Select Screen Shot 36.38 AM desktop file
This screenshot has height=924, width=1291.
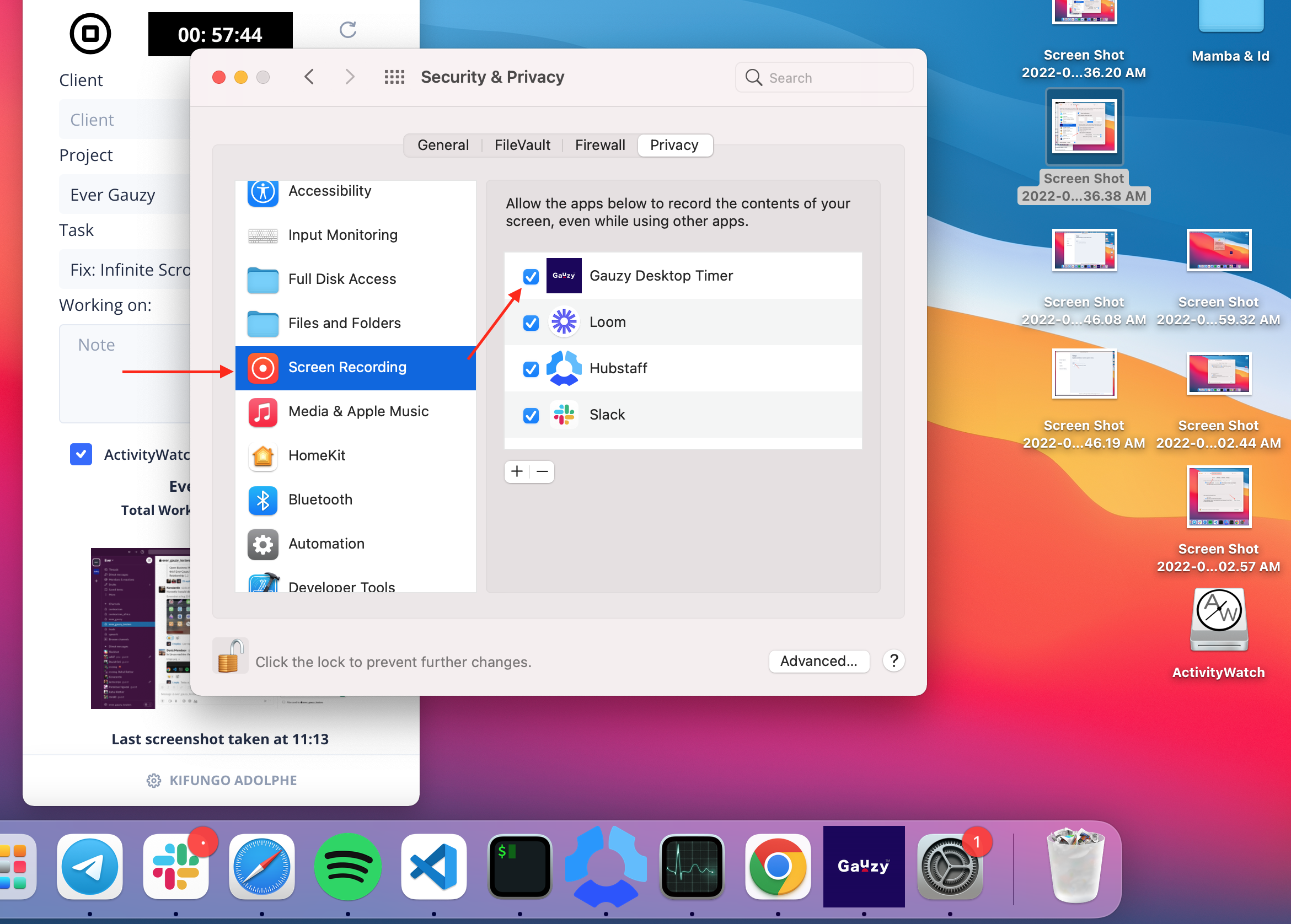[x=1084, y=126]
